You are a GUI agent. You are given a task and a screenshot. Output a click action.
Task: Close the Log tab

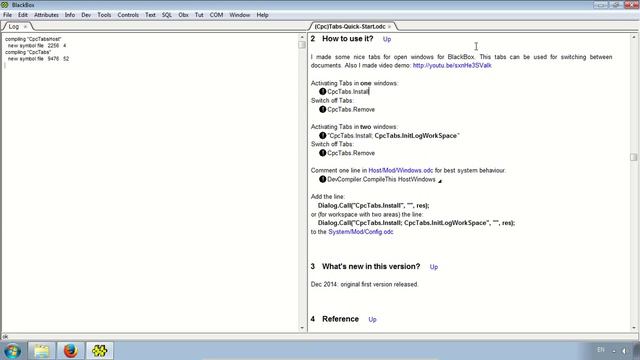pyautogui.click(x=25, y=27)
